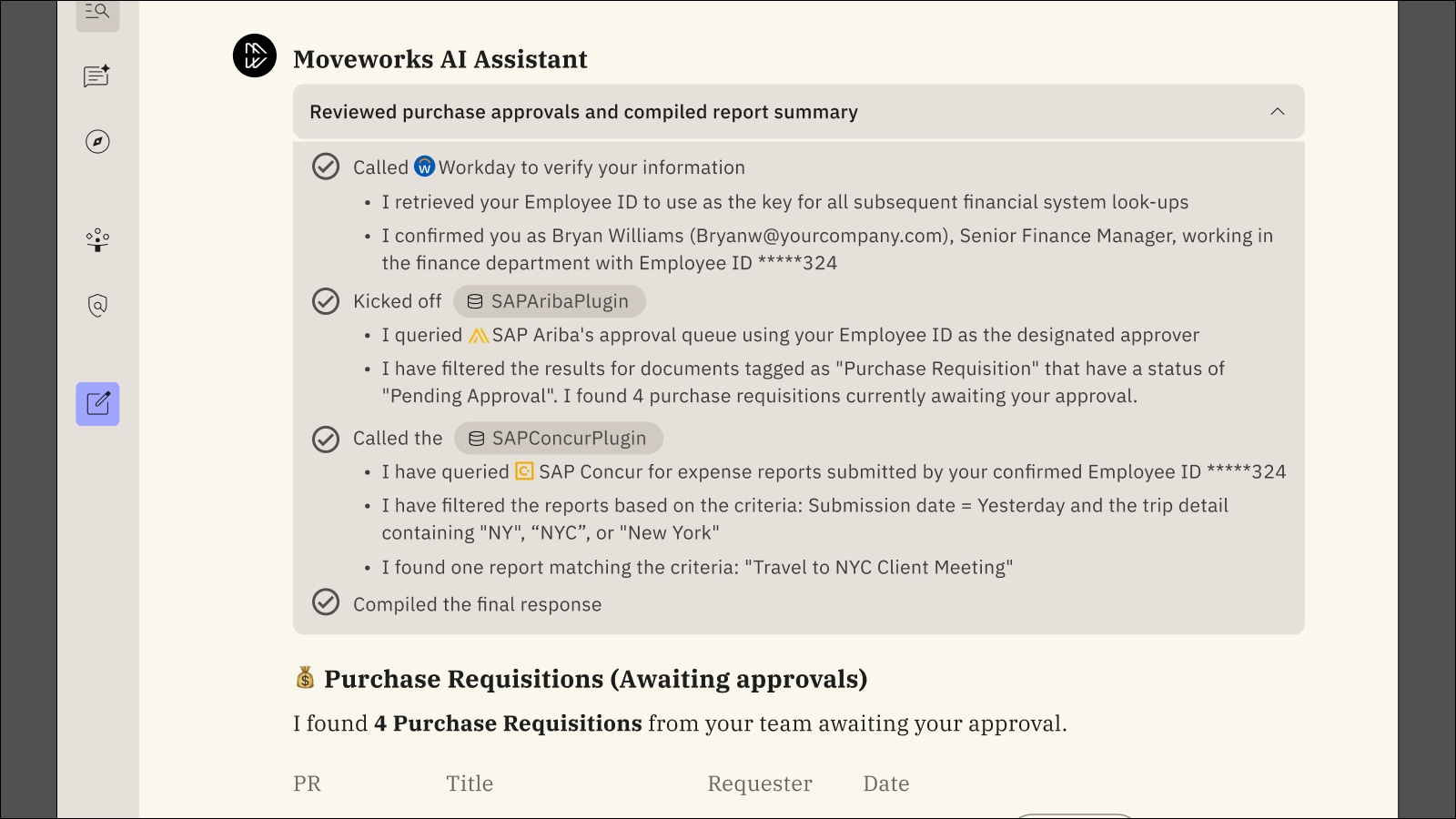Viewport: 1456px width, 819px height.
Task: Toggle the checkmark beside 'Called the SAPConcurPlugin'
Action: coord(325,438)
